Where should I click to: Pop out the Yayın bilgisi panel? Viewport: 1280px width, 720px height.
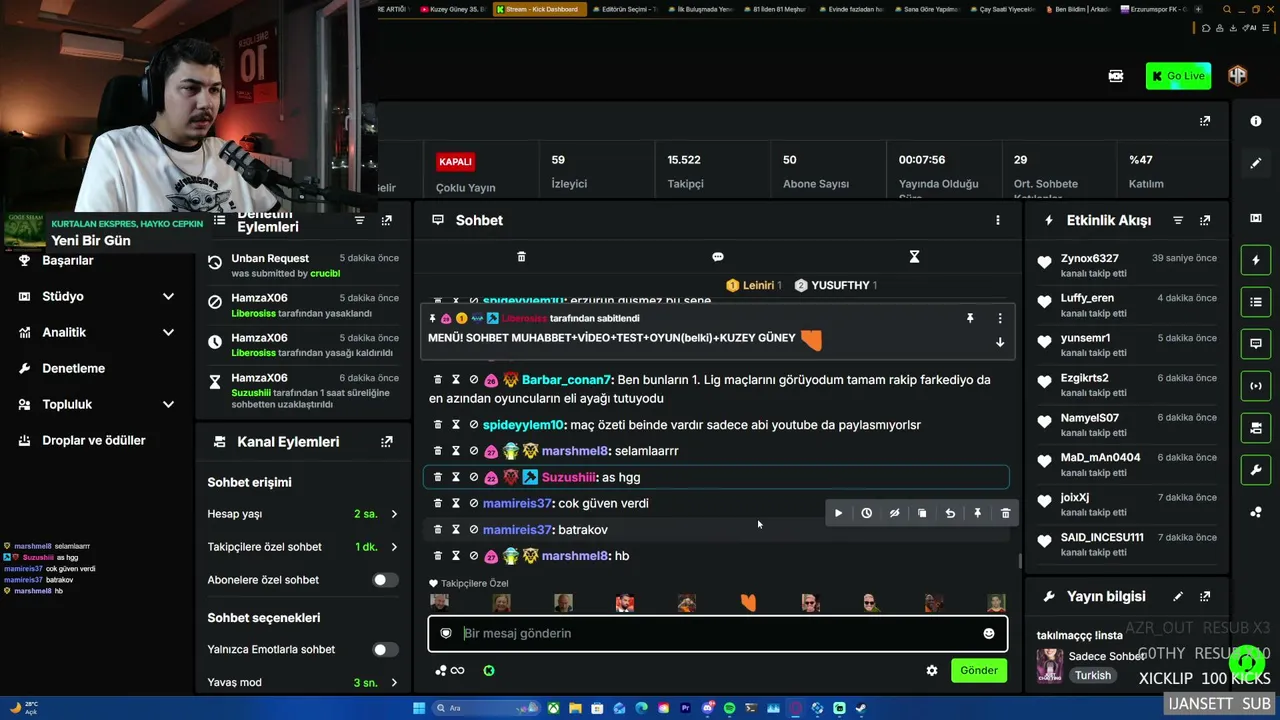point(1205,597)
